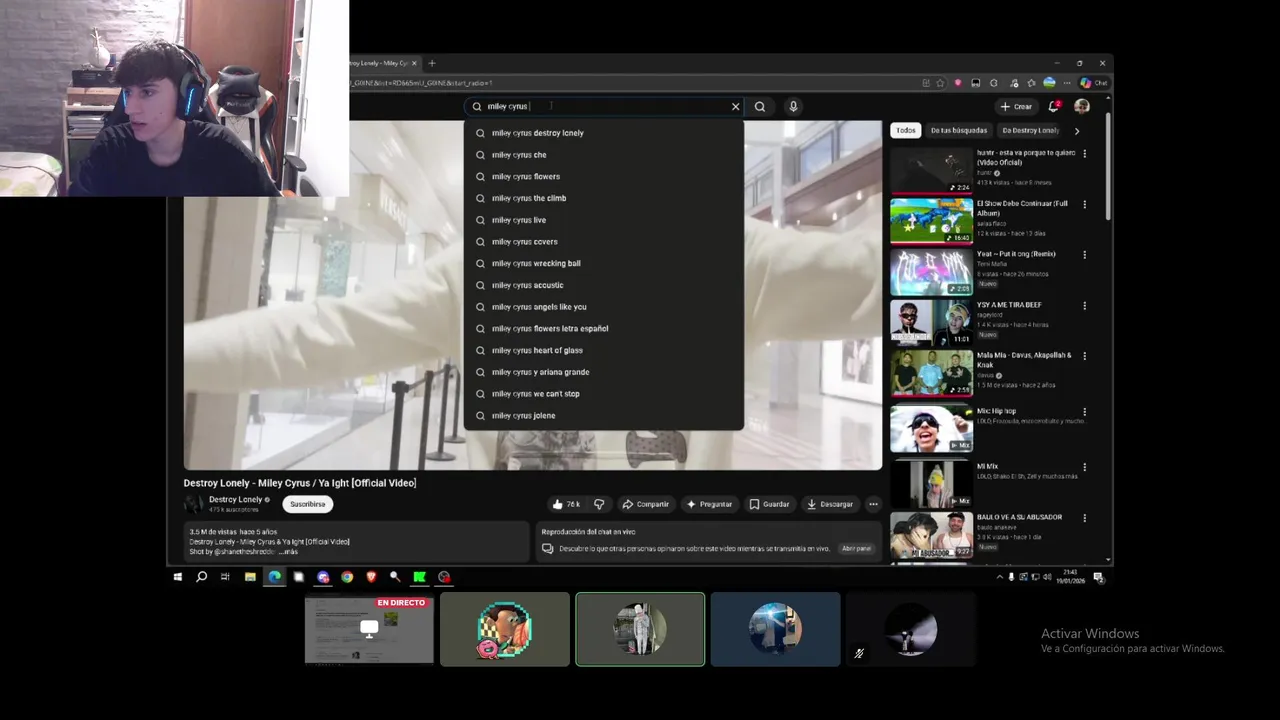Screen dimensions: 1280x720
Task: Choose suggestion miley cyrus covers
Action: (x=604, y=242)
